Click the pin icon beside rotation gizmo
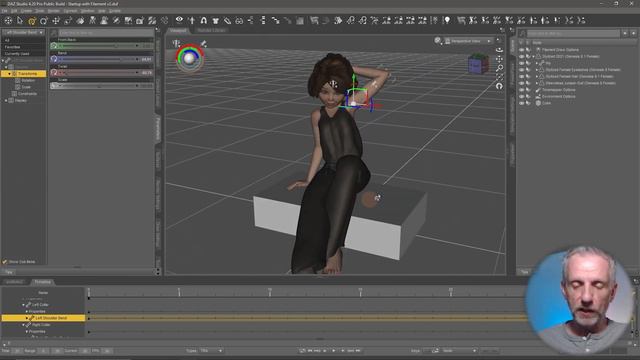This screenshot has height=360, width=640. (203, 43)
